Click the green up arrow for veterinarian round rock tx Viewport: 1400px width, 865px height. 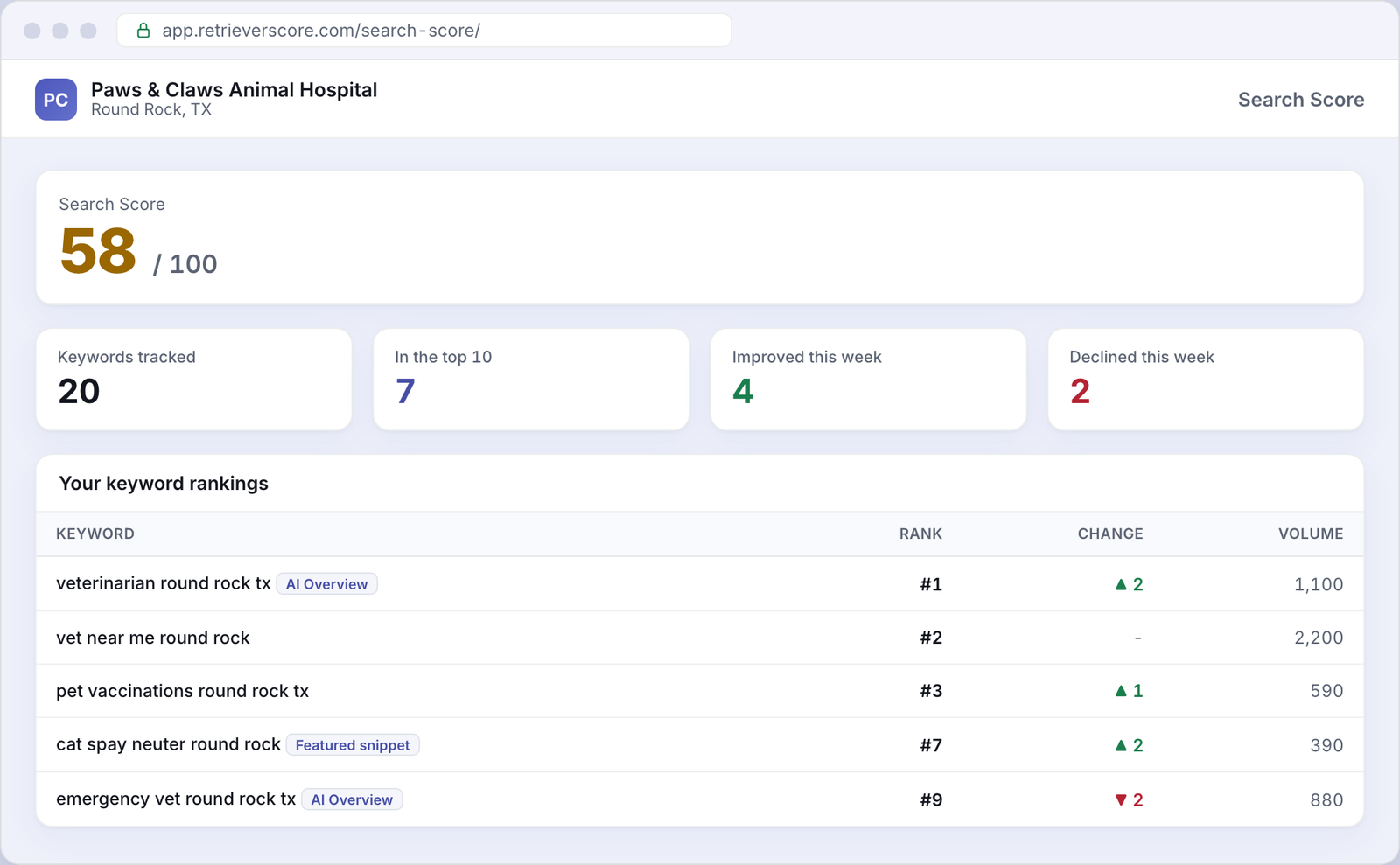tap(1121, 584)
